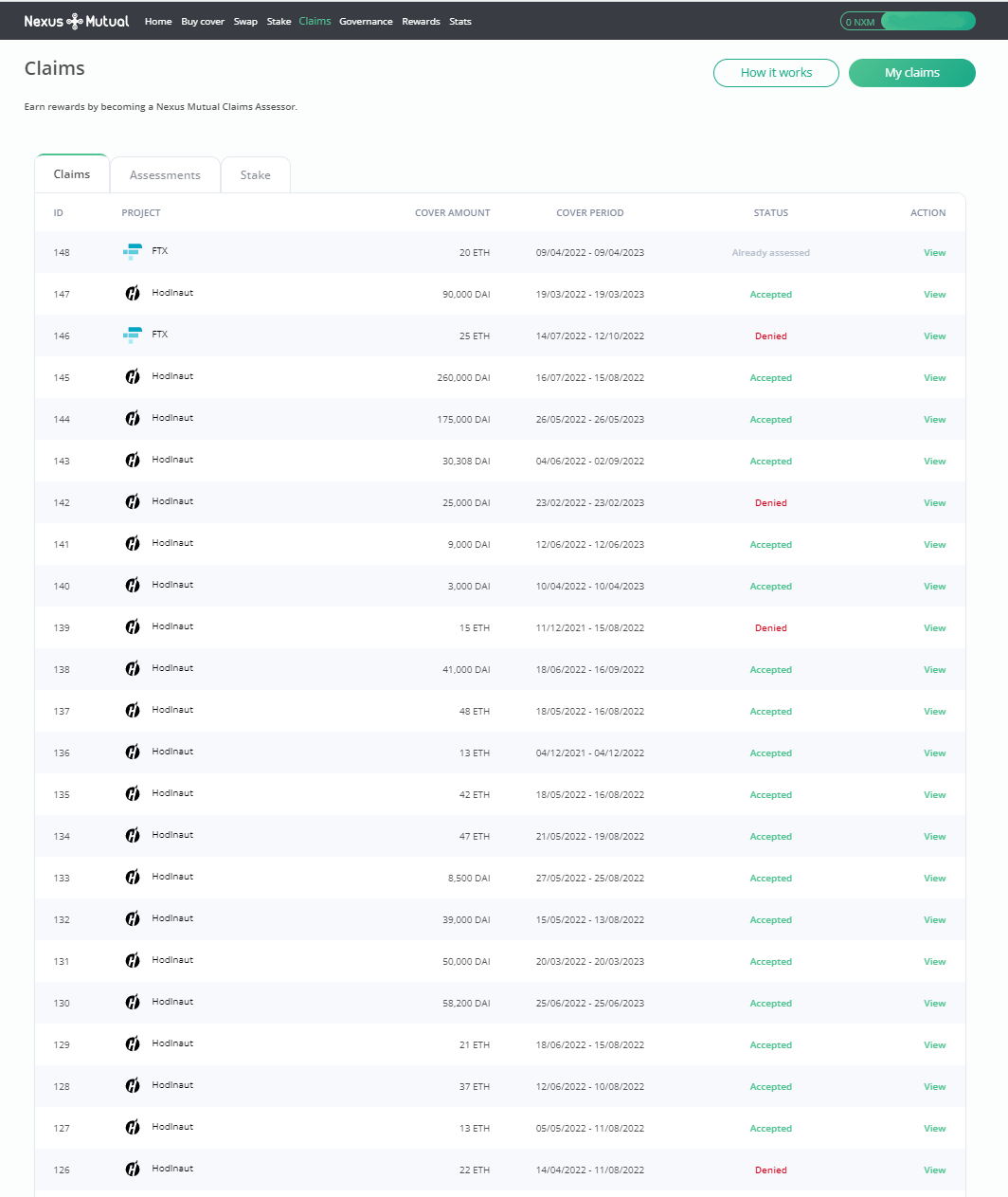Go to Buy cover in the navbar

[x=203, y=21]
